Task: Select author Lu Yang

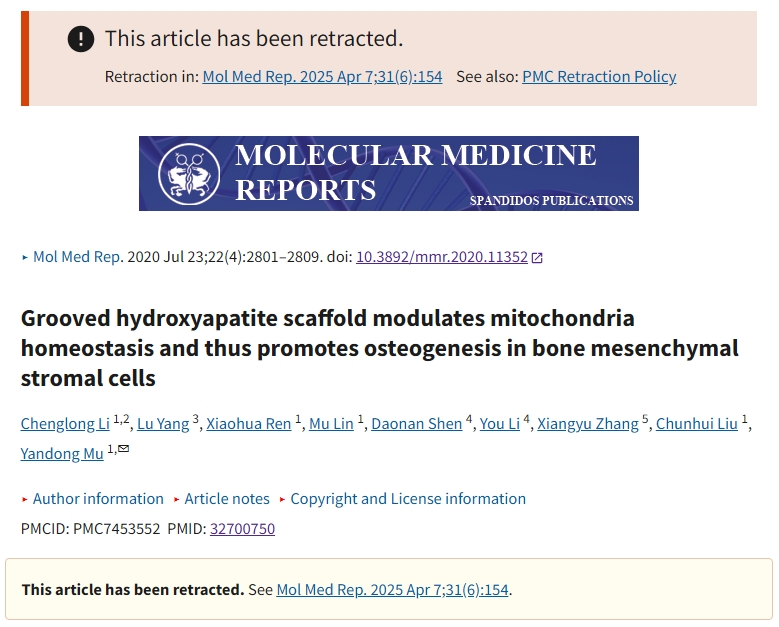Action: pyautogui.click(x=163, y=424)
